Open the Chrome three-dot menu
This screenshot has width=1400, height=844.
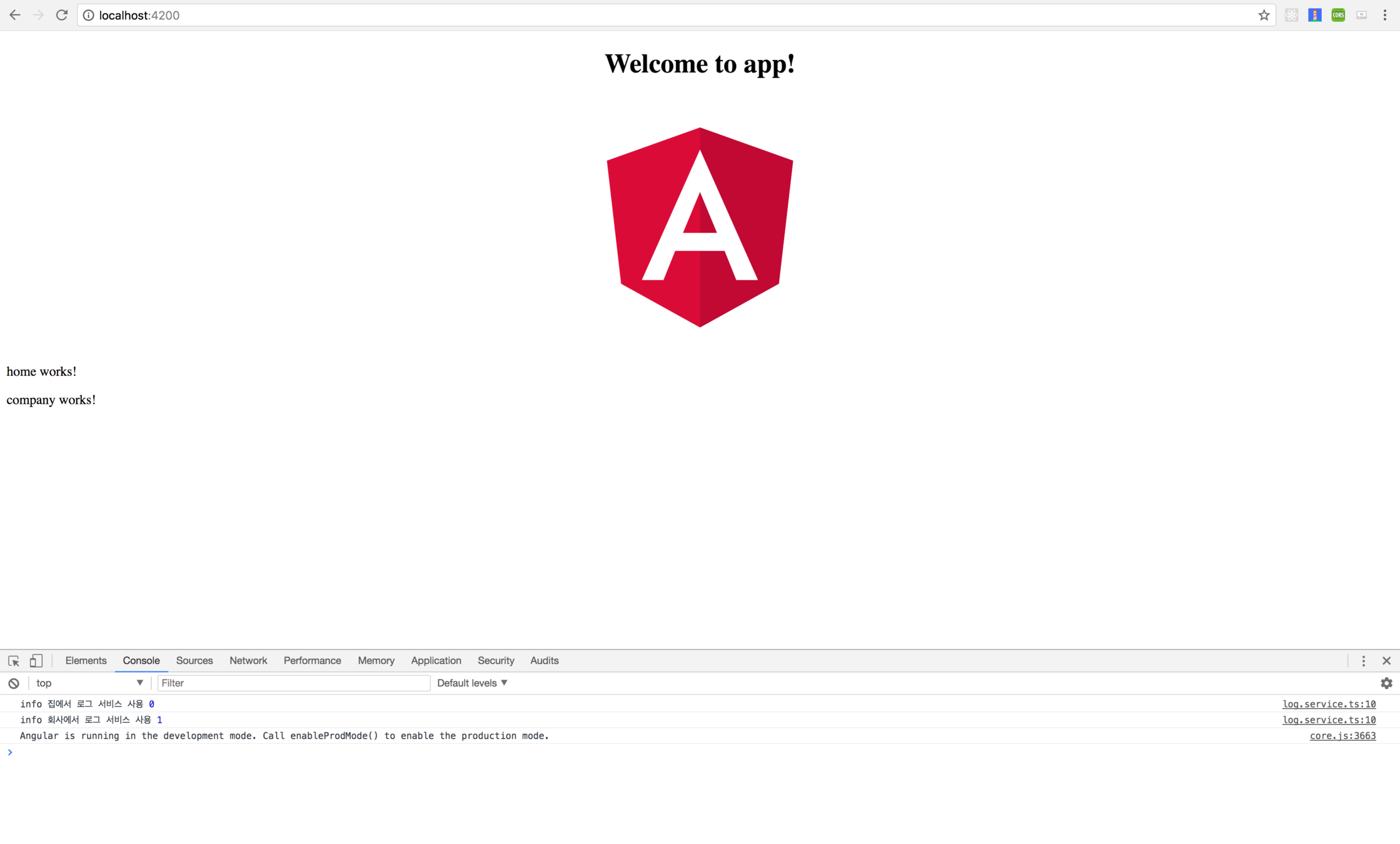[1385, 15]
